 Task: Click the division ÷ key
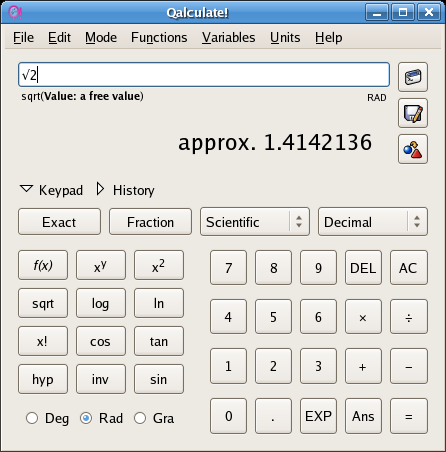(409, 317)
